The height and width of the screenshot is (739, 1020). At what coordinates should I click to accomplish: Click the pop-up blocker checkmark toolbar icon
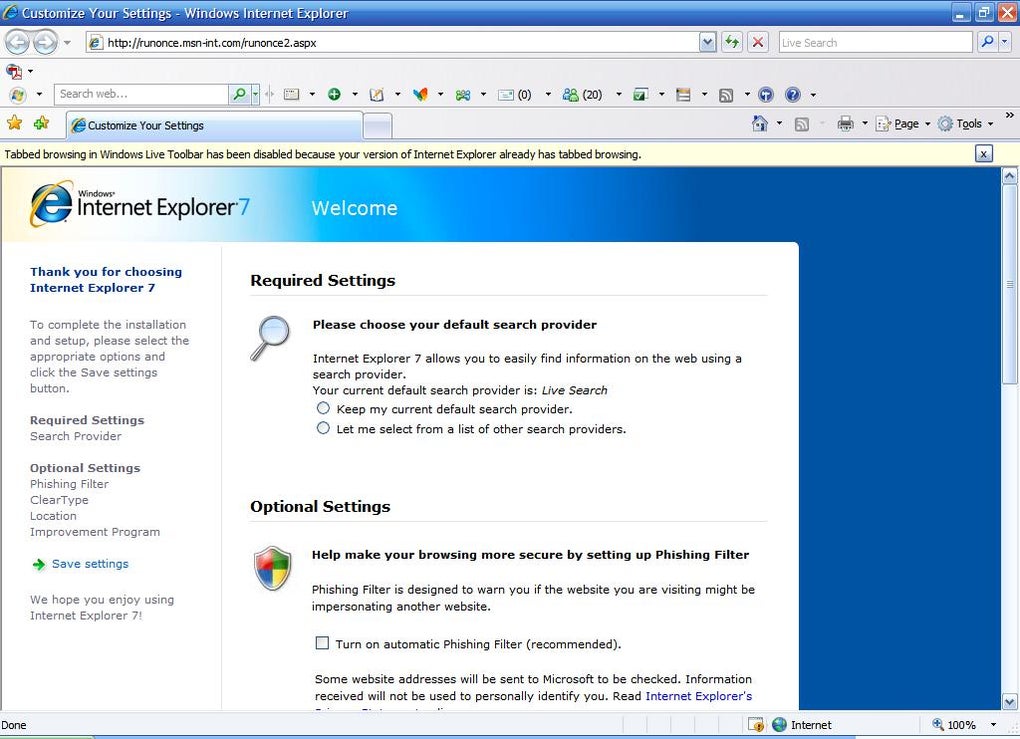coord(641,95)
